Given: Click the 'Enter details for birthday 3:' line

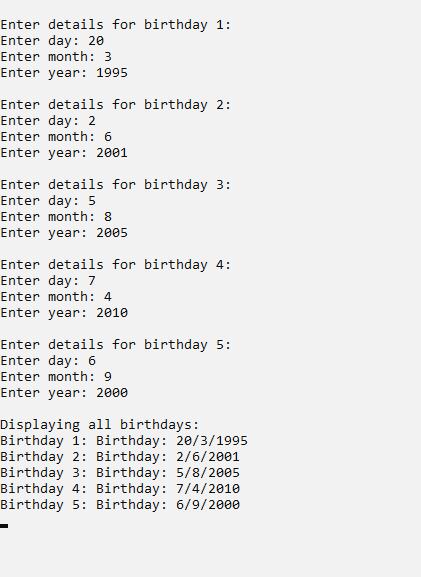Looking at the screenshot, I should pyautogui.click(x=116, y=185).
